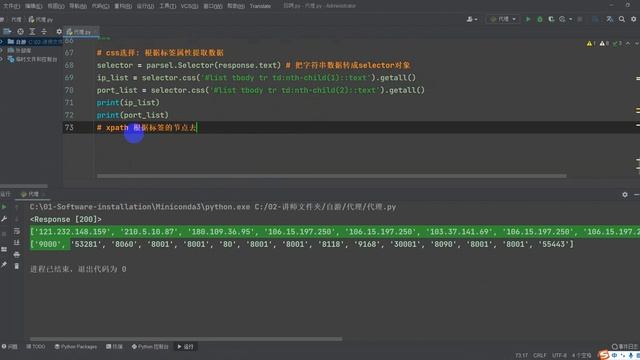Click the green typo check indicator

coord(617,43)
